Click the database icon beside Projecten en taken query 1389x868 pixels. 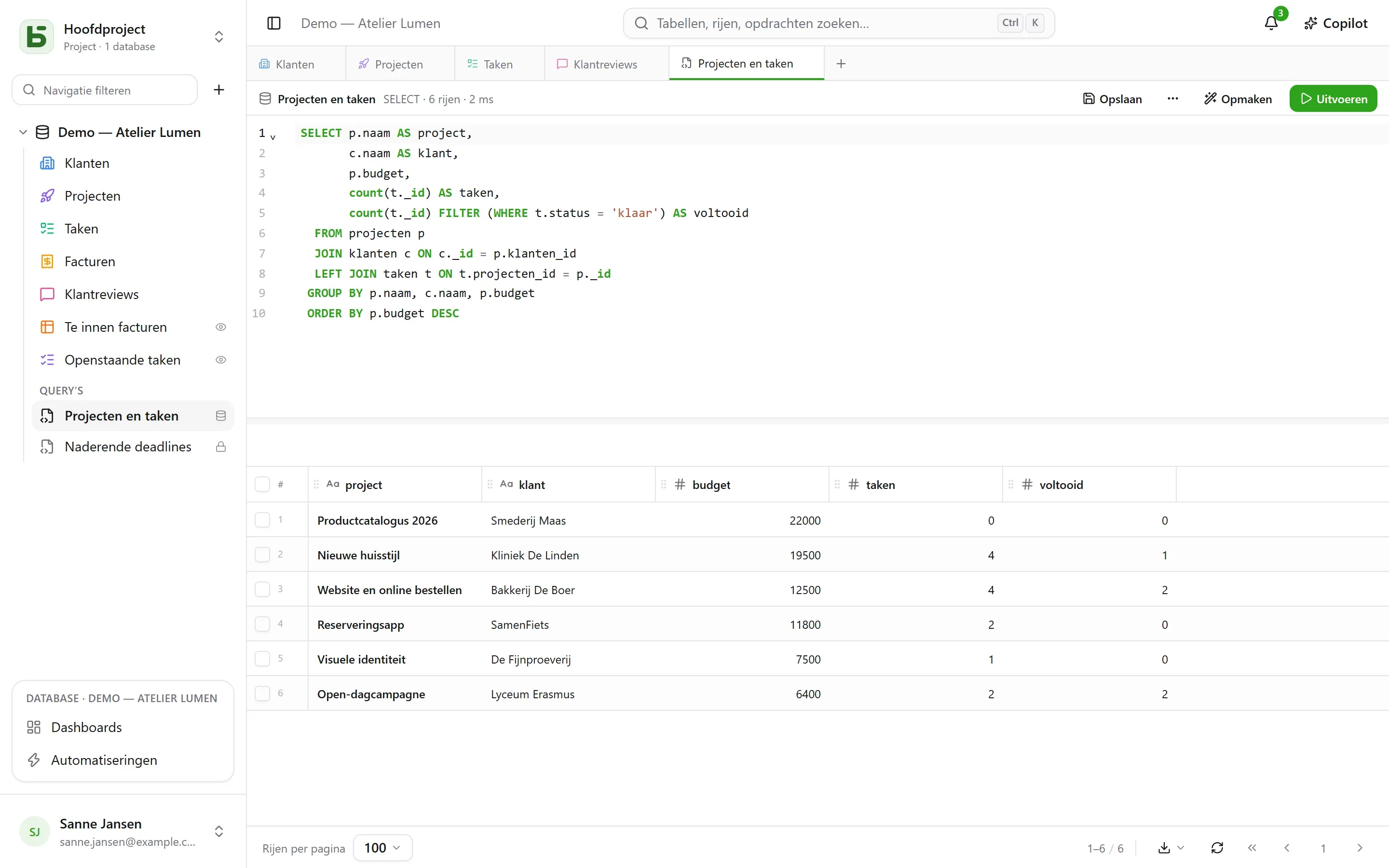pyautogui.click(x=220, y=416)
